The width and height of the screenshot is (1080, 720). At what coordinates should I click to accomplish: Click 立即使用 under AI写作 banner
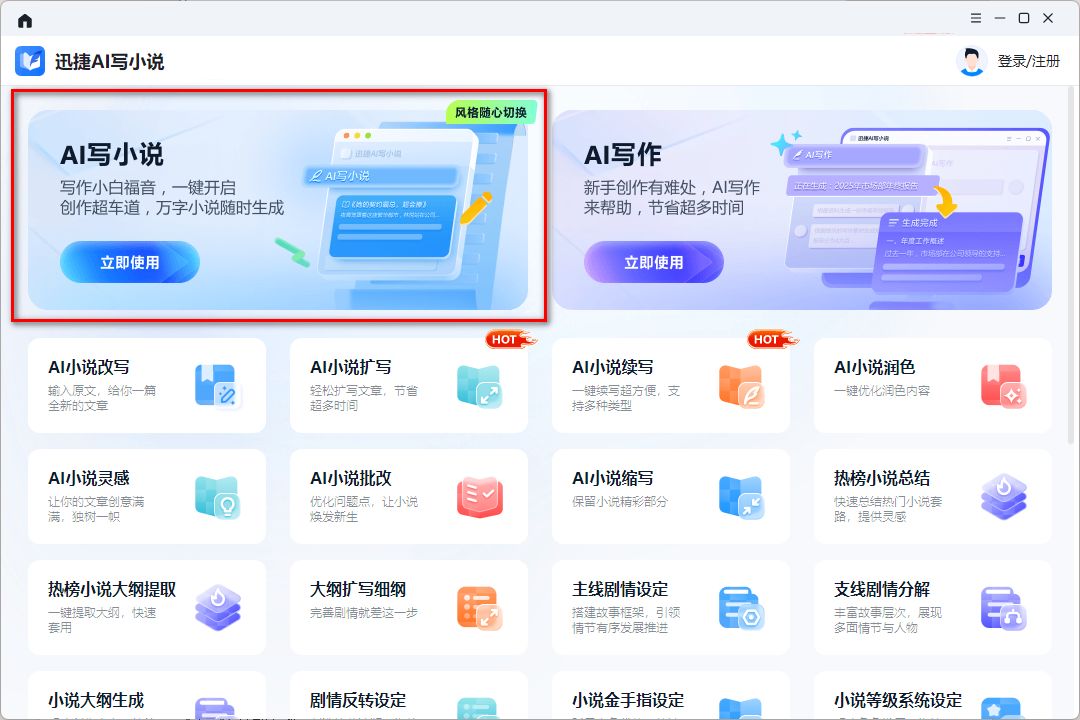[653, 262]
